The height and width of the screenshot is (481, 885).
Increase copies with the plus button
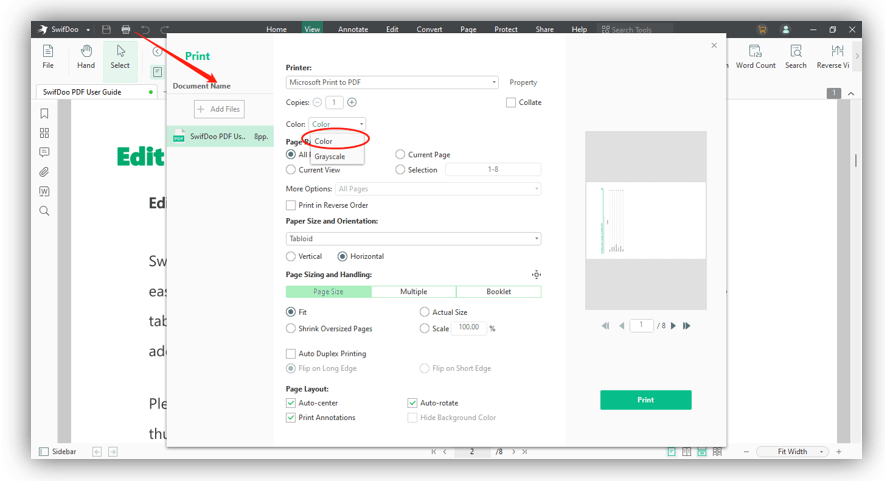pos(352,102)
